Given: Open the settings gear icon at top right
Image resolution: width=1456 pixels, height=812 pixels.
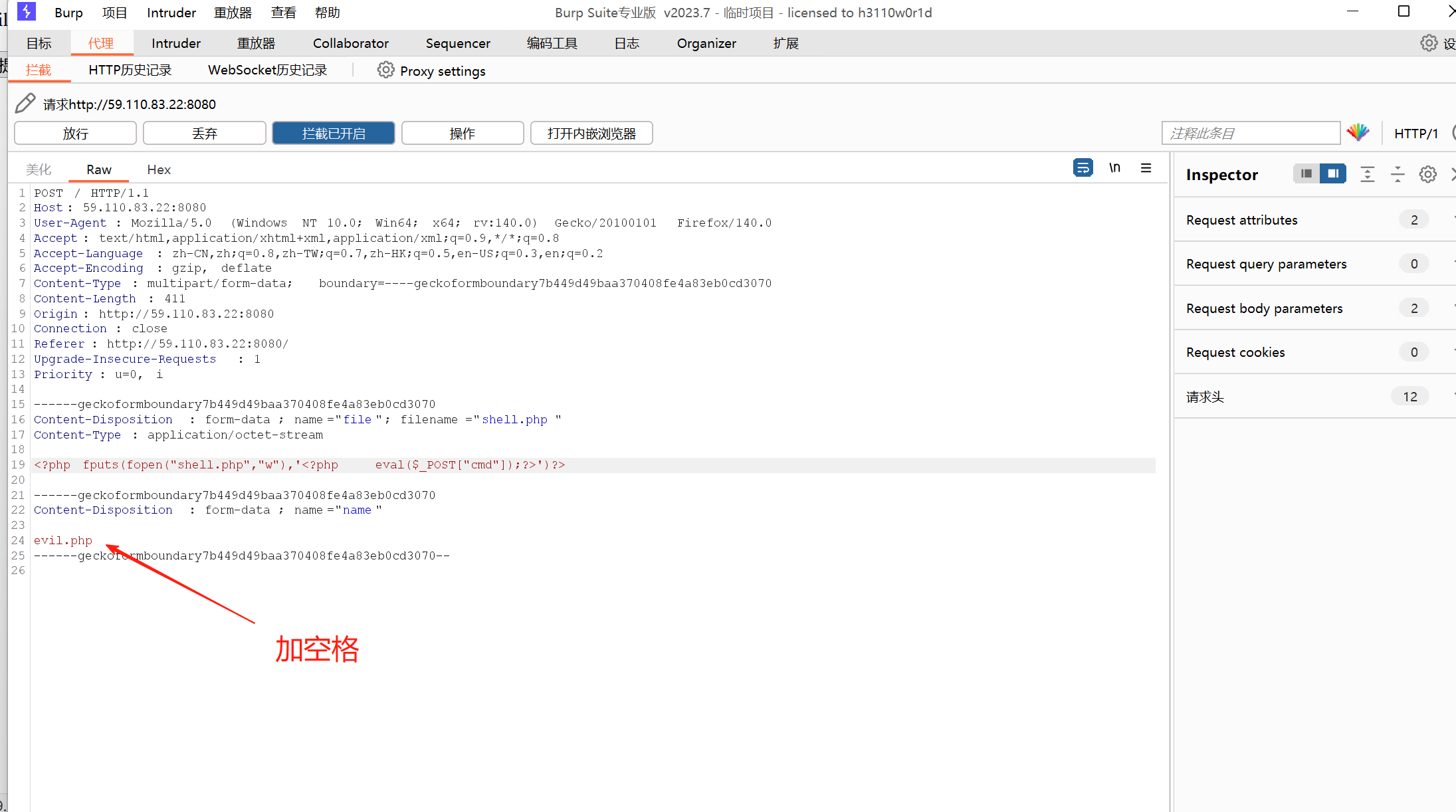Looking at the screenshot, I should [x=1429, y=43].
